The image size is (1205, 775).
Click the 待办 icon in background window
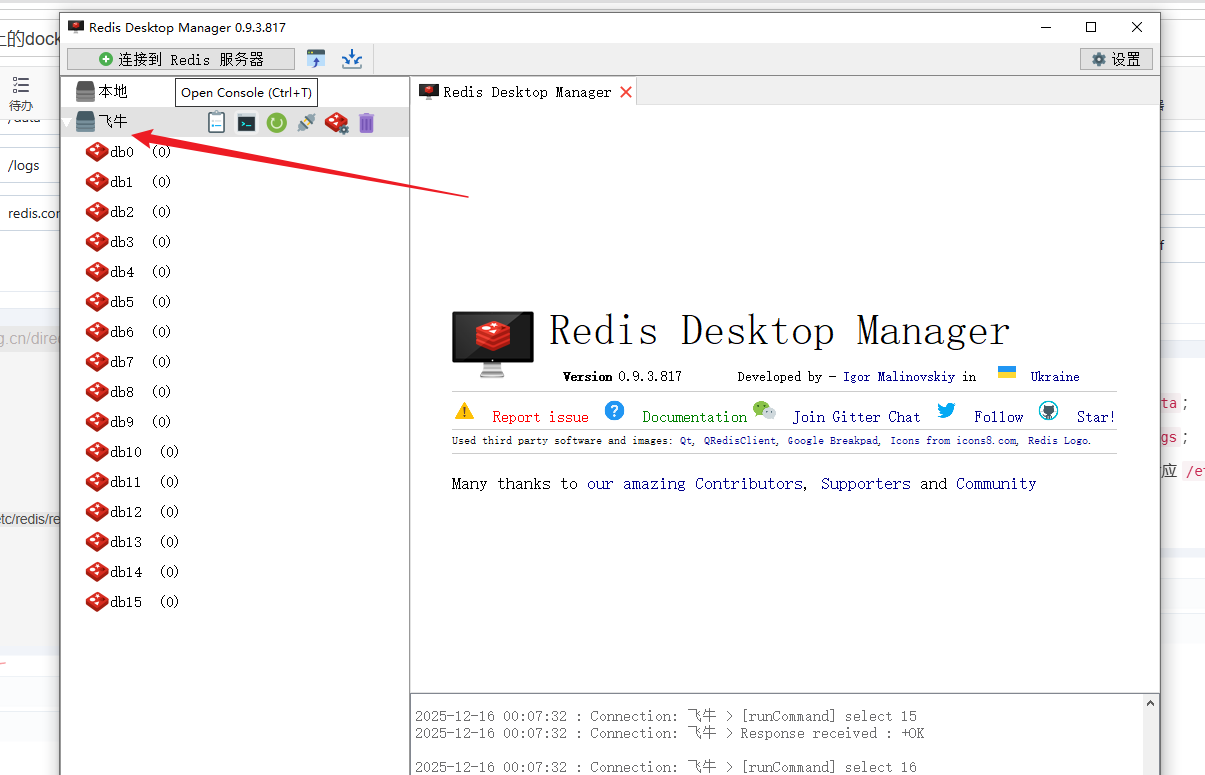point(21,92)
